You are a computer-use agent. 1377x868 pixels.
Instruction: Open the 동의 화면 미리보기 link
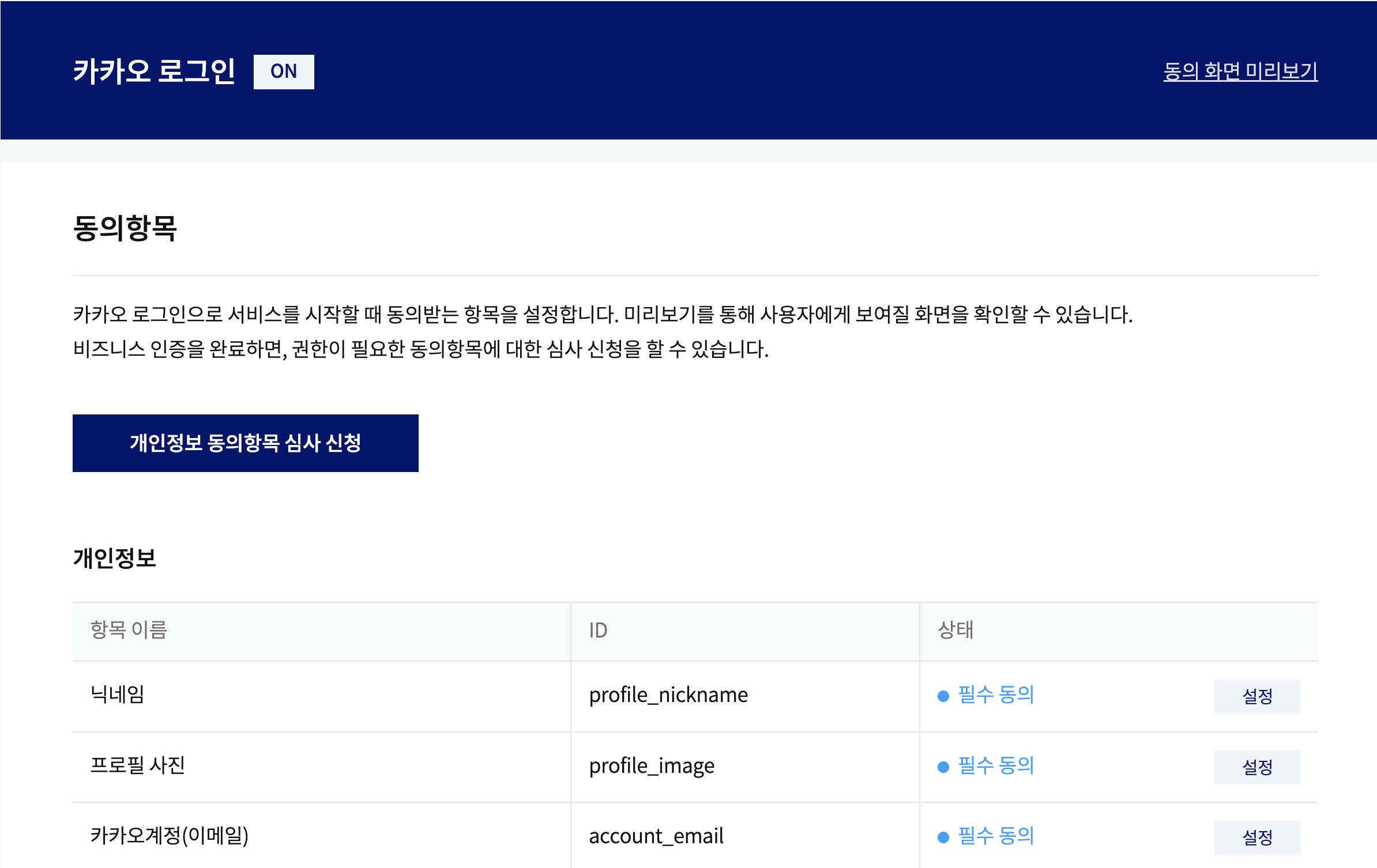1240,71
